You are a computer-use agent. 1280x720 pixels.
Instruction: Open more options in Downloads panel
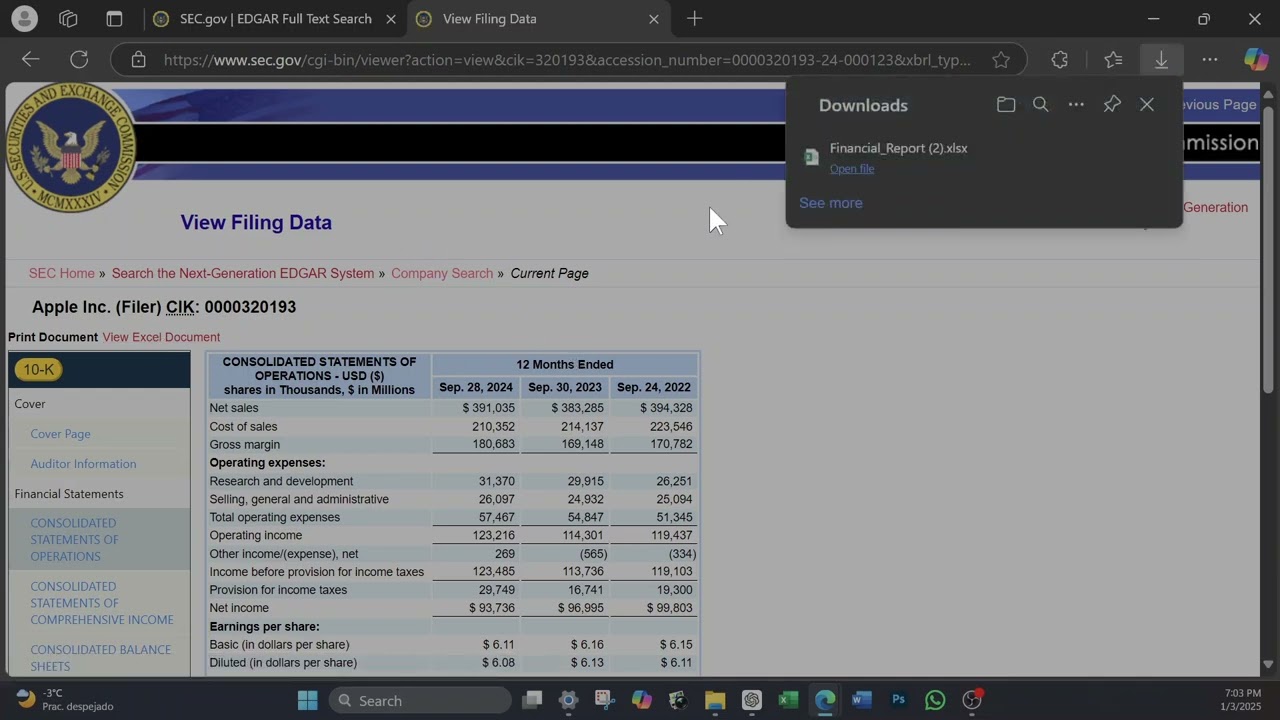[x=1076, y=105]
